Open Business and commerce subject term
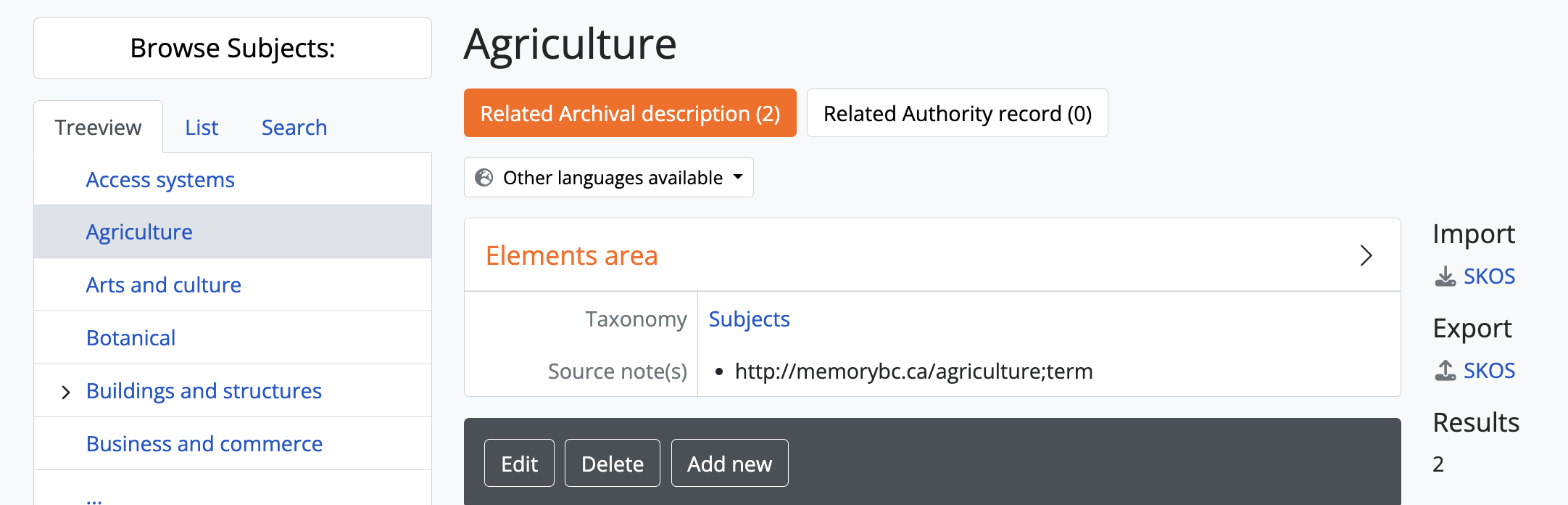1568x505 pixels. 204,444
